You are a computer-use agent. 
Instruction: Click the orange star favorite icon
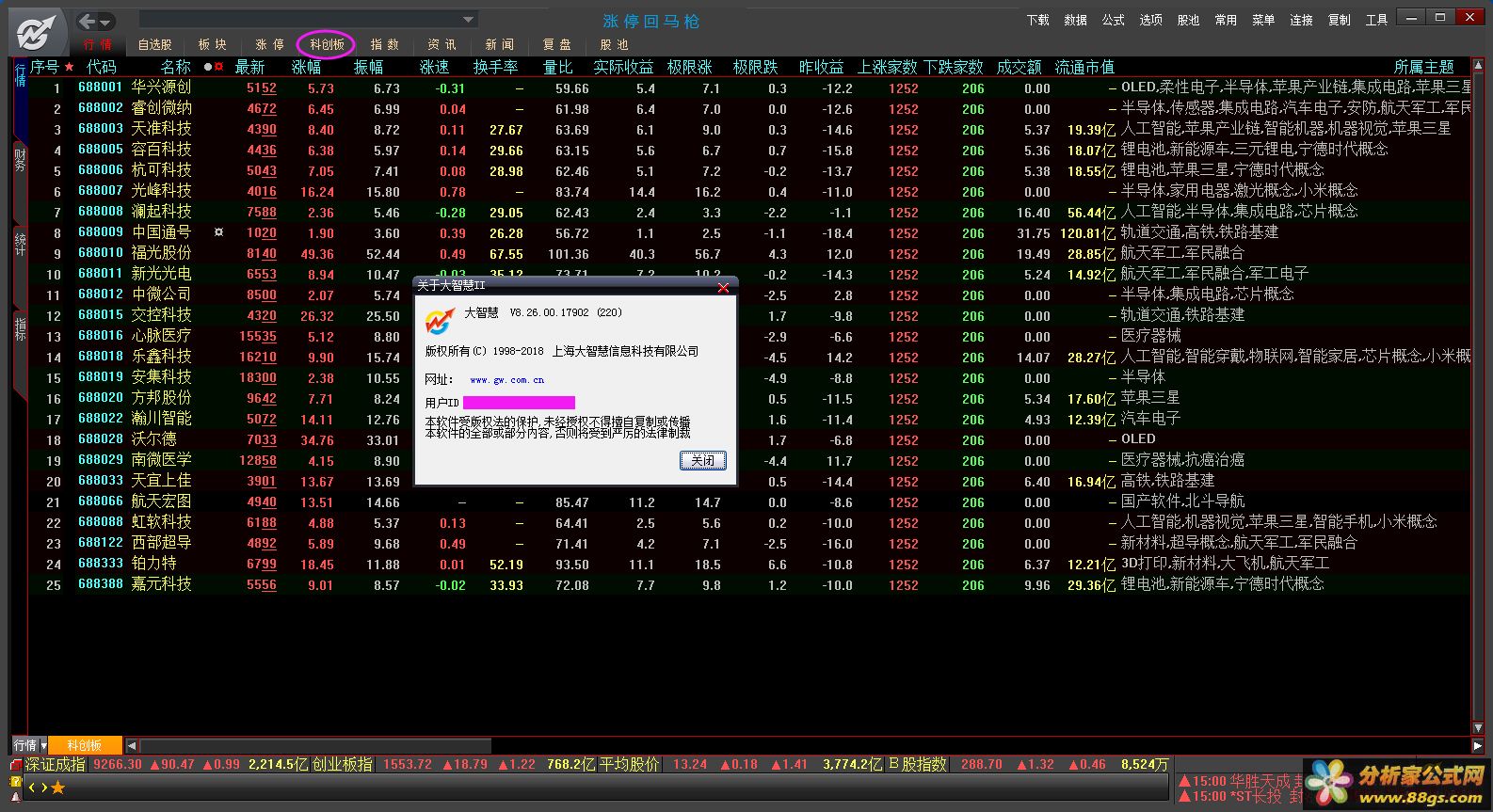click(x=58, y=788)
